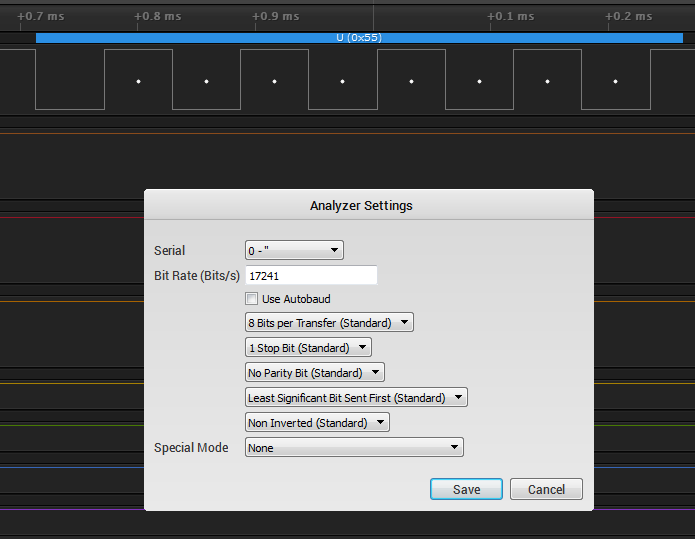
Task: Click the Special Mode label
Action: [x=191, y=448]
